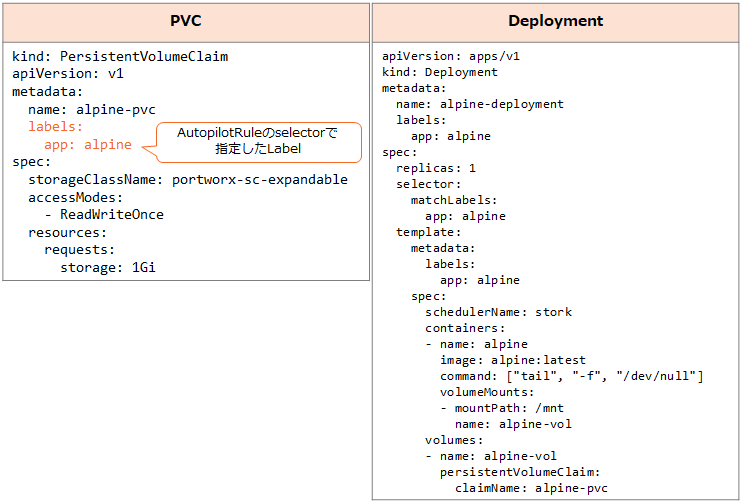
Task: Select the line 'apiVersion: apps/v1'
Action: 451,56
